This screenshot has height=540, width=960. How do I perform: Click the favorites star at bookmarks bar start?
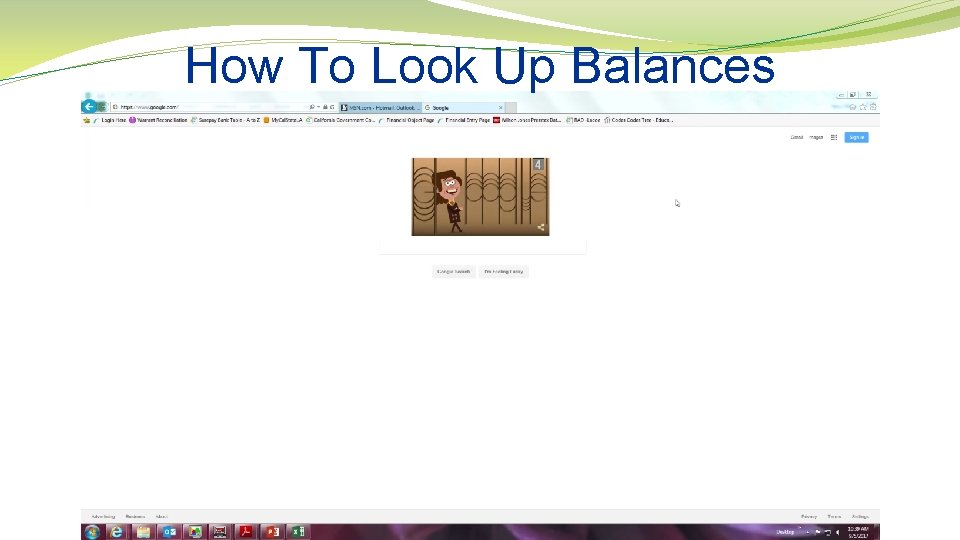[x=86, y=120]
